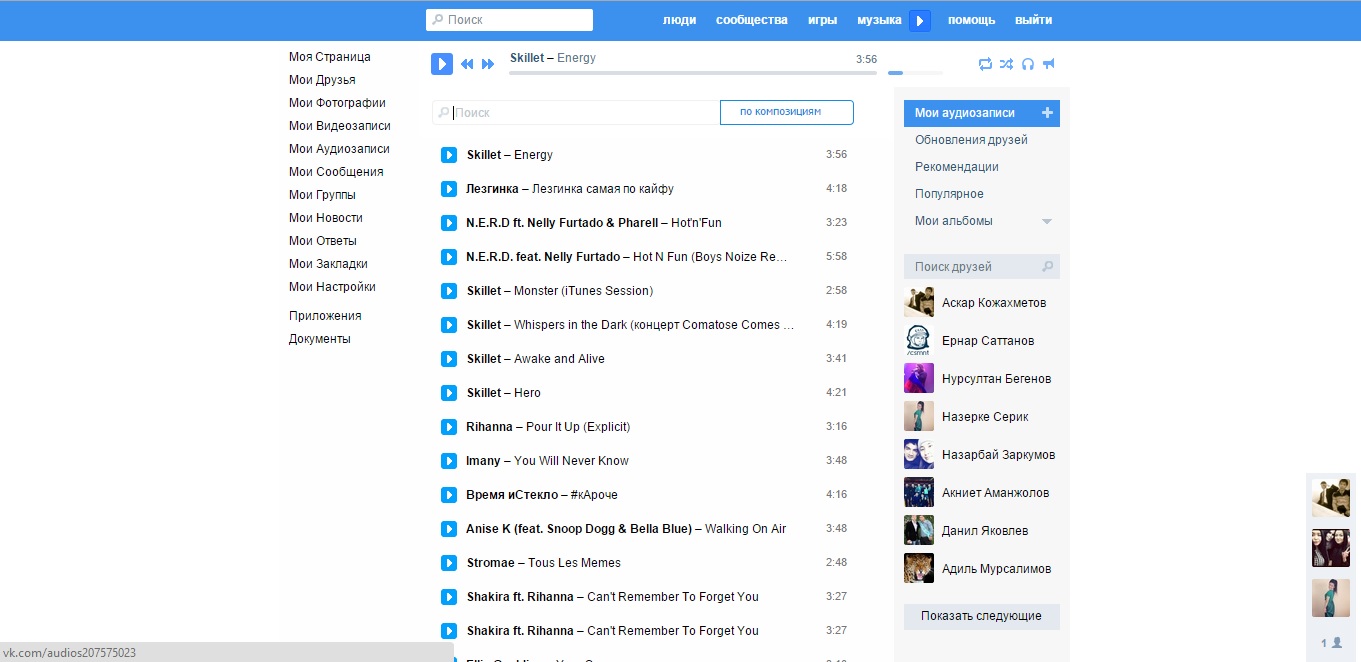Image resolution: width=1361 pixels, height=662 pixels.
Task: Click the main play button in player
Action: (x=442, y=64)
